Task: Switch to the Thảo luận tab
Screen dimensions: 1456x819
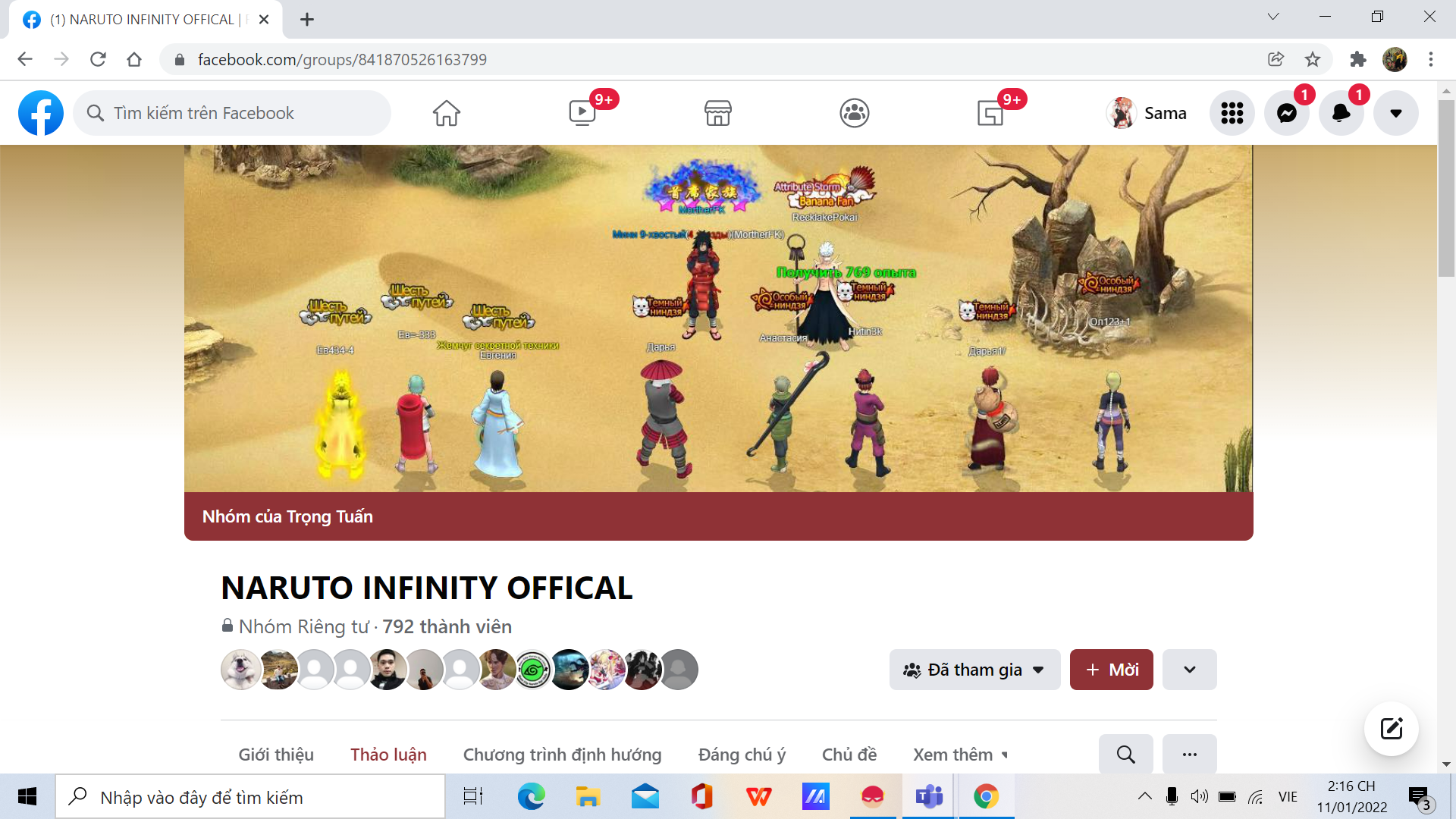Action: 388,755
